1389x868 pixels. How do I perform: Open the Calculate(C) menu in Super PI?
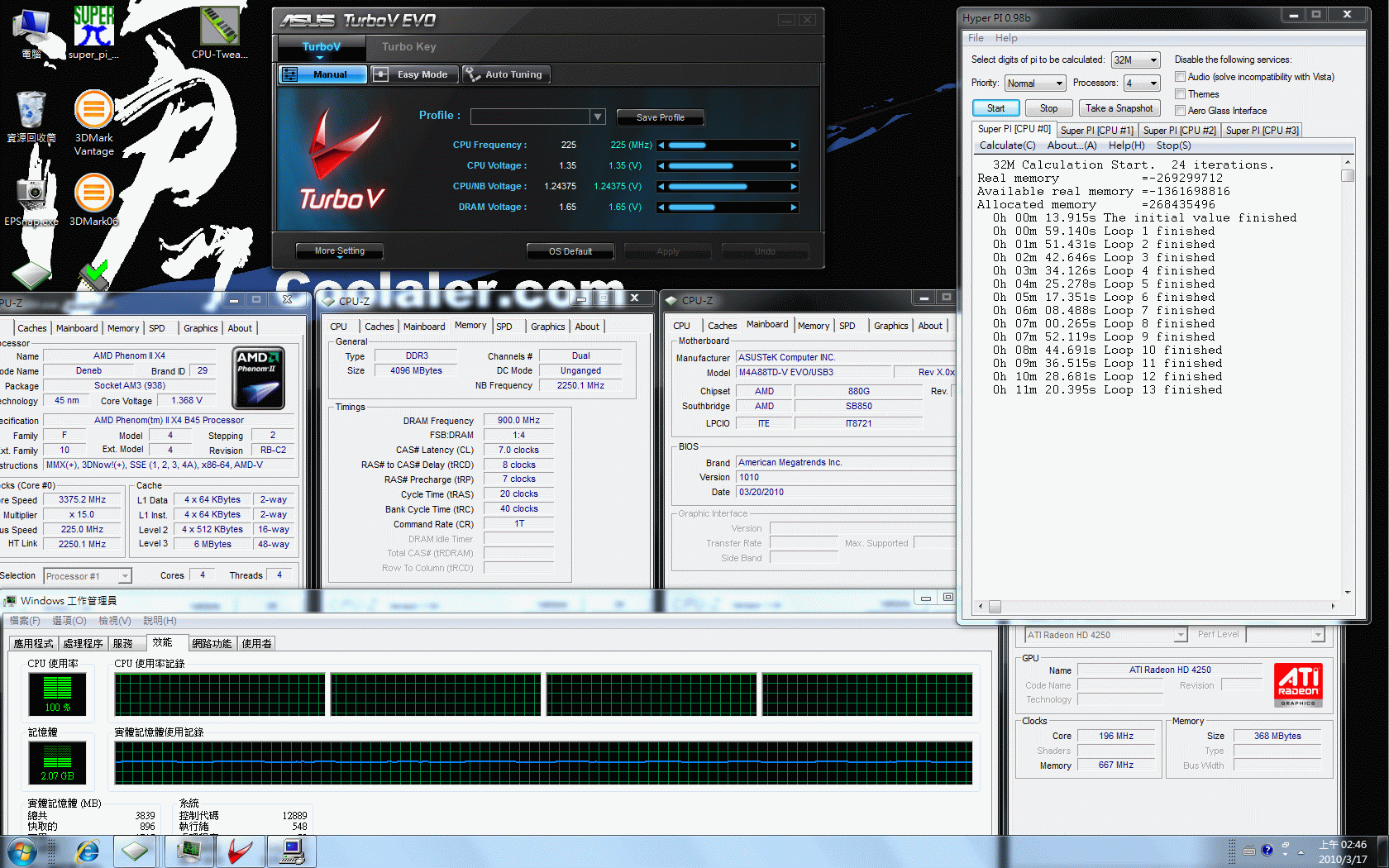[1007, 145]
